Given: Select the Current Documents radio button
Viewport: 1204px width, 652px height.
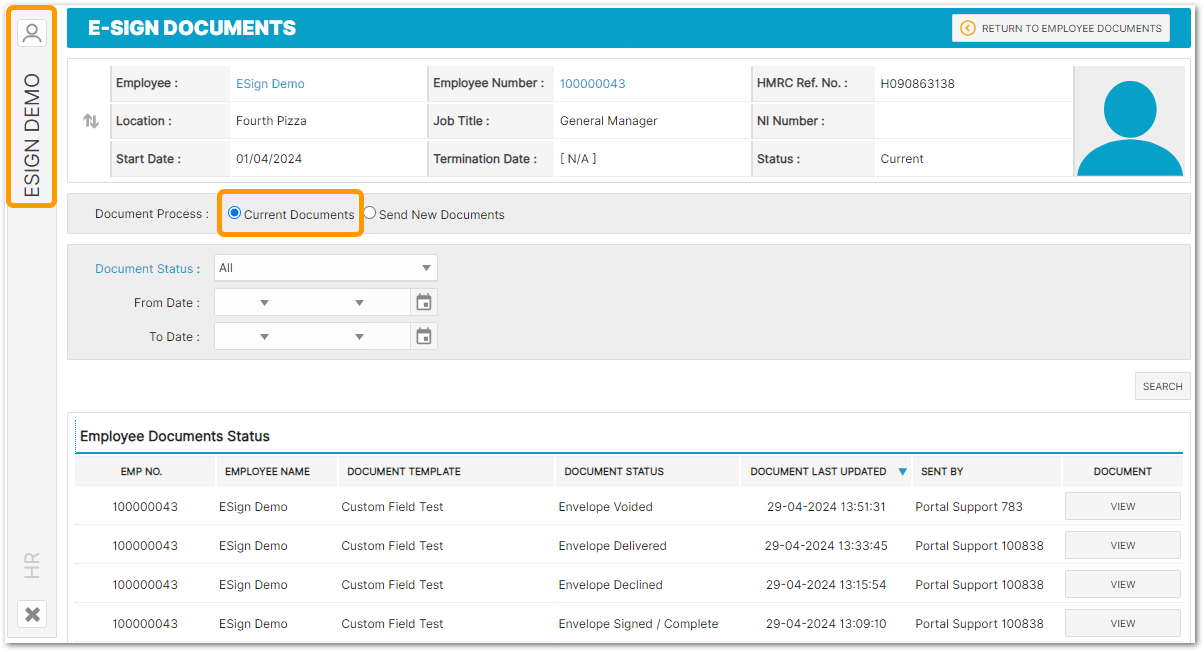Looking at the screenshot, I should coord(235,213).
